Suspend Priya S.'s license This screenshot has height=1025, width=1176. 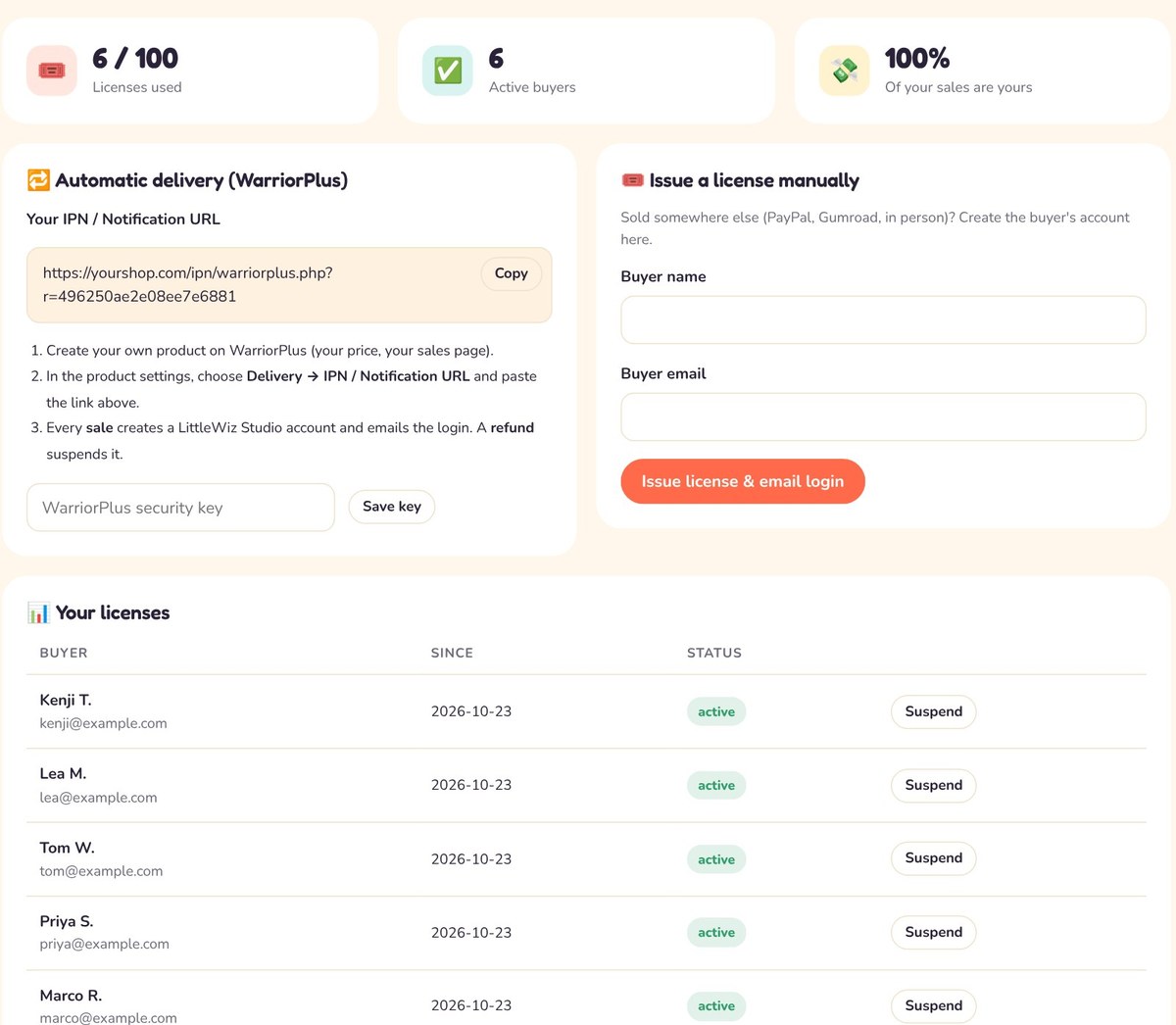934,932
